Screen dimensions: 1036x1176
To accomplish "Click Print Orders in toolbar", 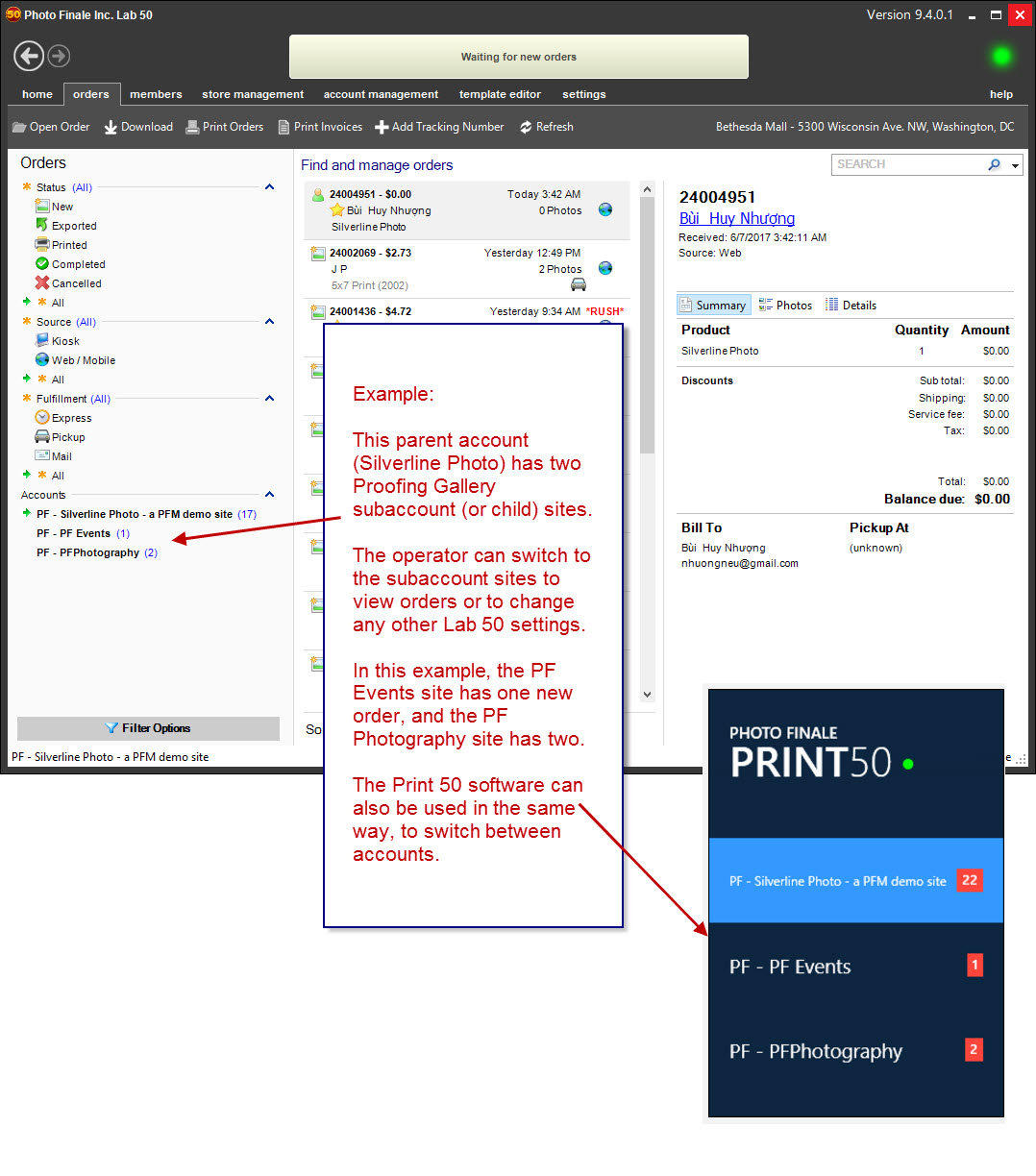I will [x=224, y=127].
